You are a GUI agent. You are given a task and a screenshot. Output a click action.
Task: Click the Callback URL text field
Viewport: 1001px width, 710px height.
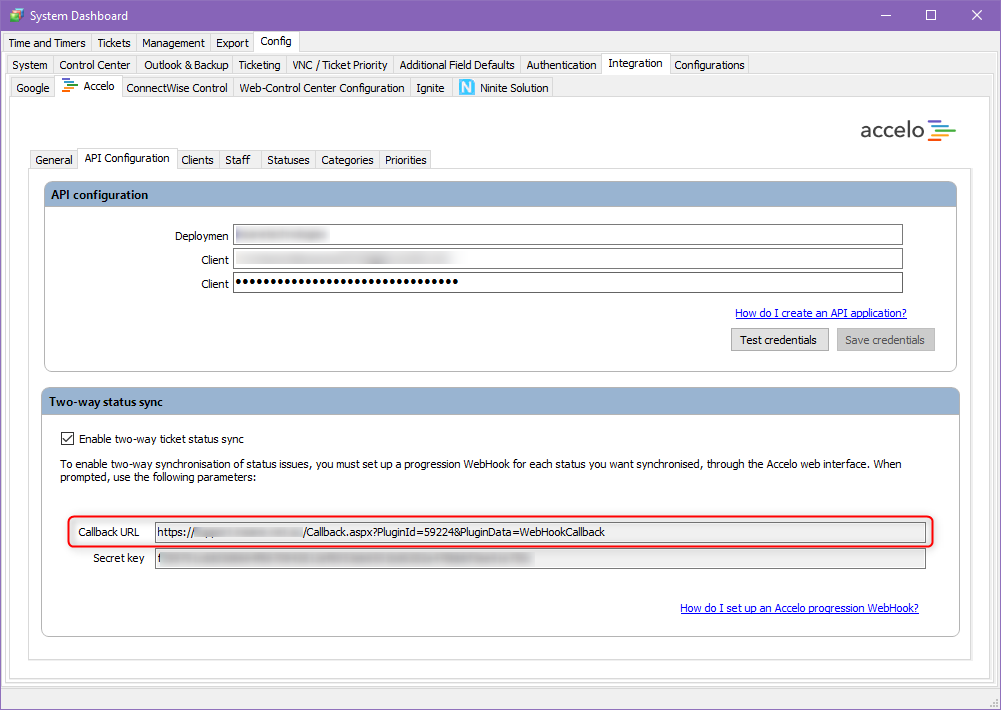(x=540, y=532)
